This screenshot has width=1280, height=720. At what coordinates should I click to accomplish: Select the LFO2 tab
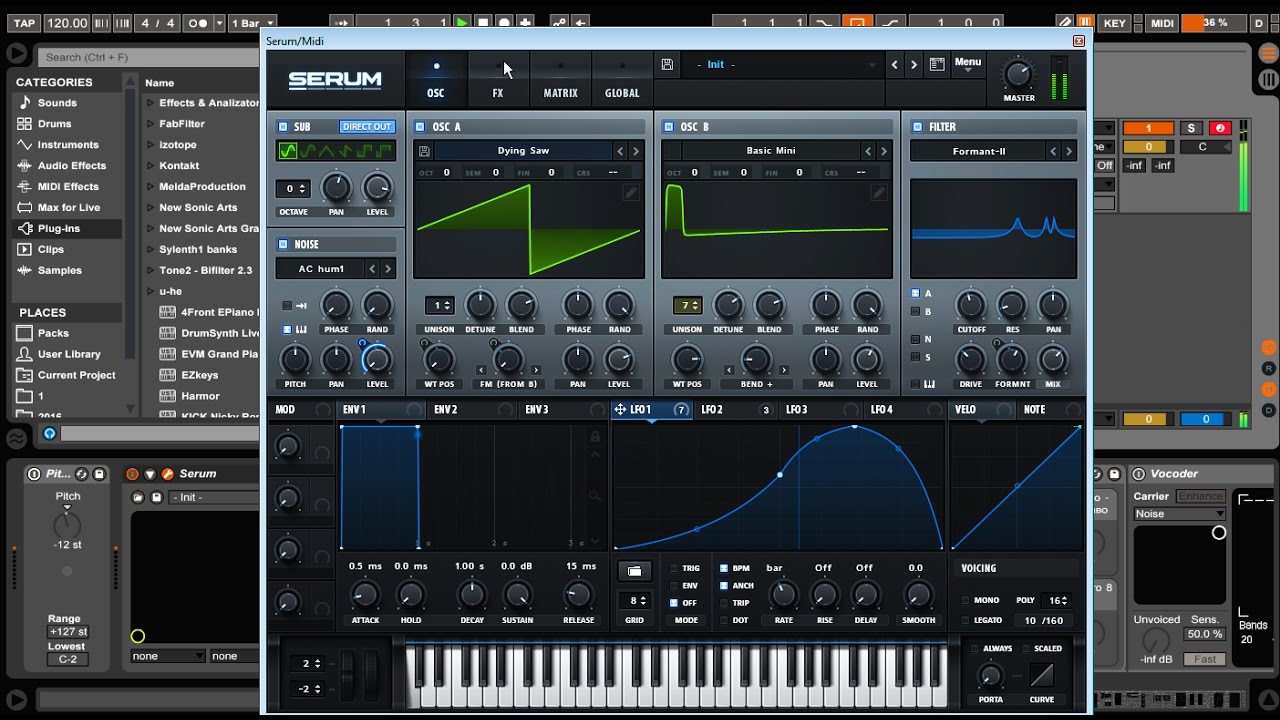tap(712, 410)
